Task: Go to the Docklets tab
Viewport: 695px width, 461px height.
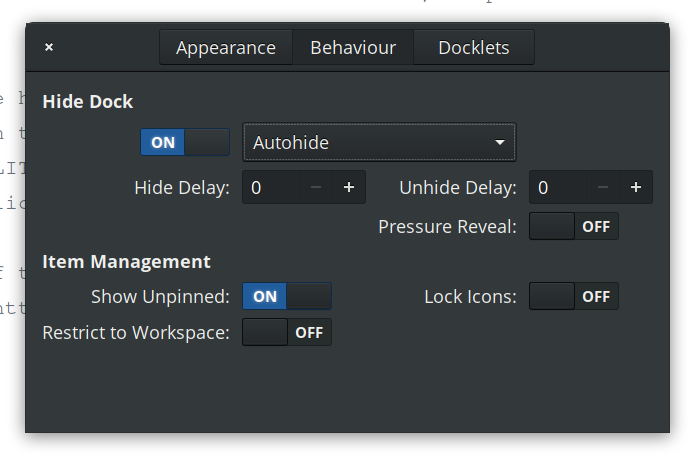Action: (473, 47)
